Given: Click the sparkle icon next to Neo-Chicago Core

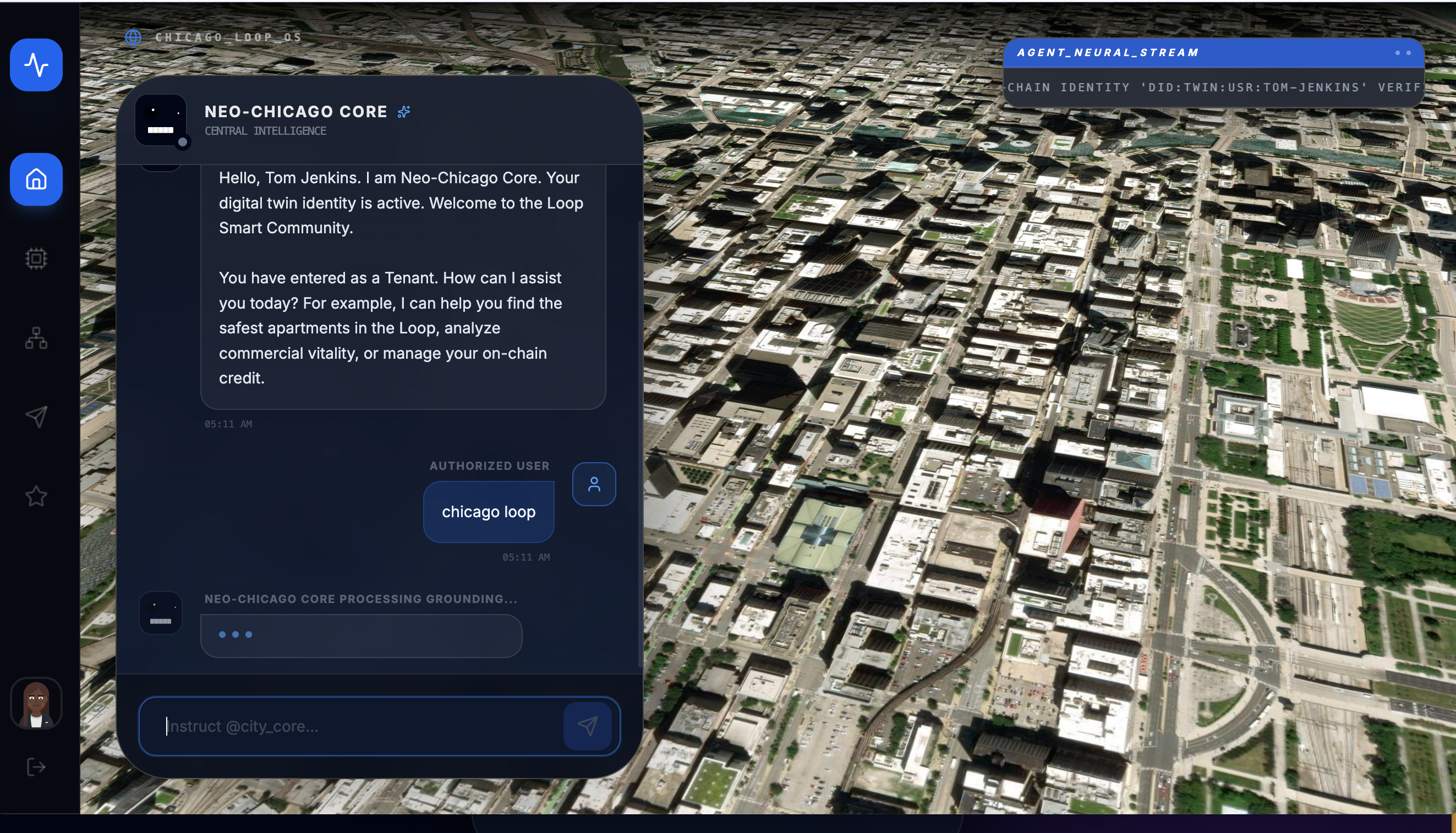Looking at the screenshot, I should [x=404, y=112].
